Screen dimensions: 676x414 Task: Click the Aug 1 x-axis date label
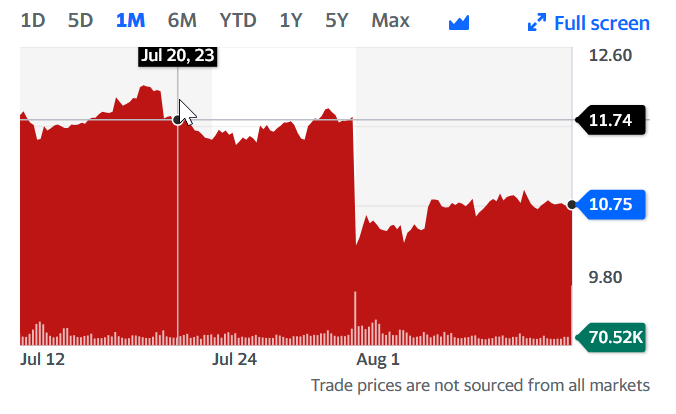(379, 358)
